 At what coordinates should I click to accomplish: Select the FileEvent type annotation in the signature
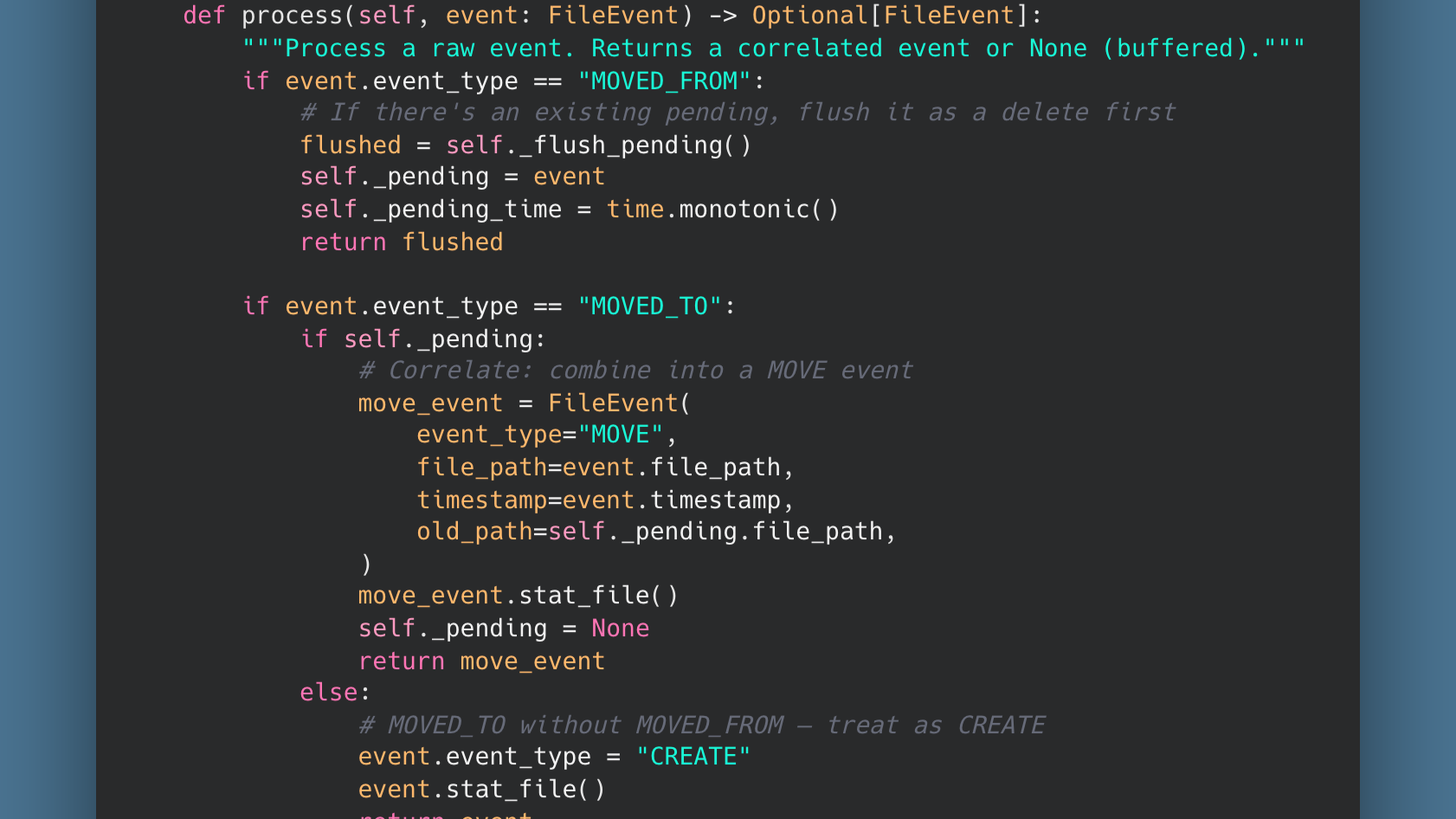point(613,15)
